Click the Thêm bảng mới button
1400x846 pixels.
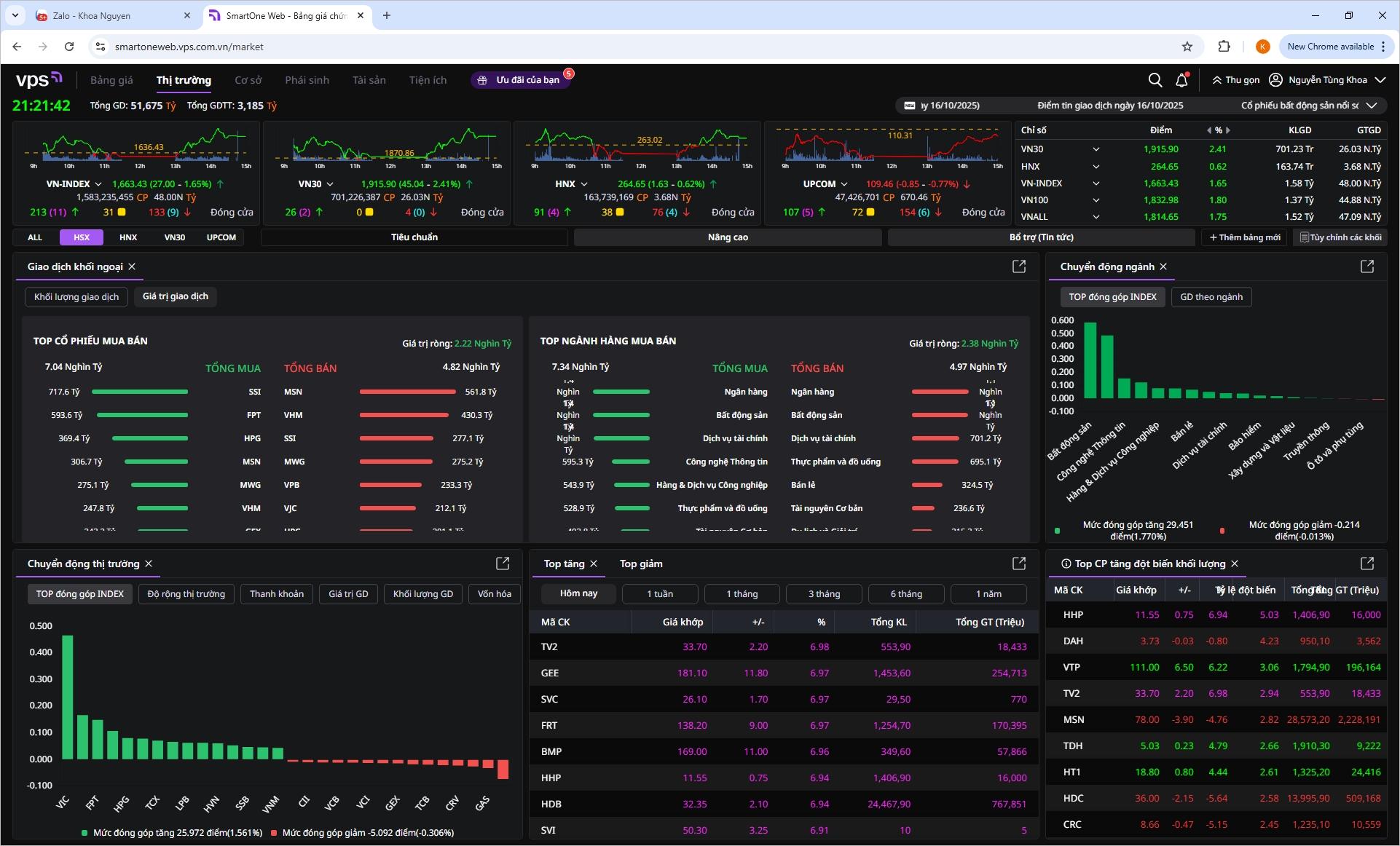click(1245, 237)
